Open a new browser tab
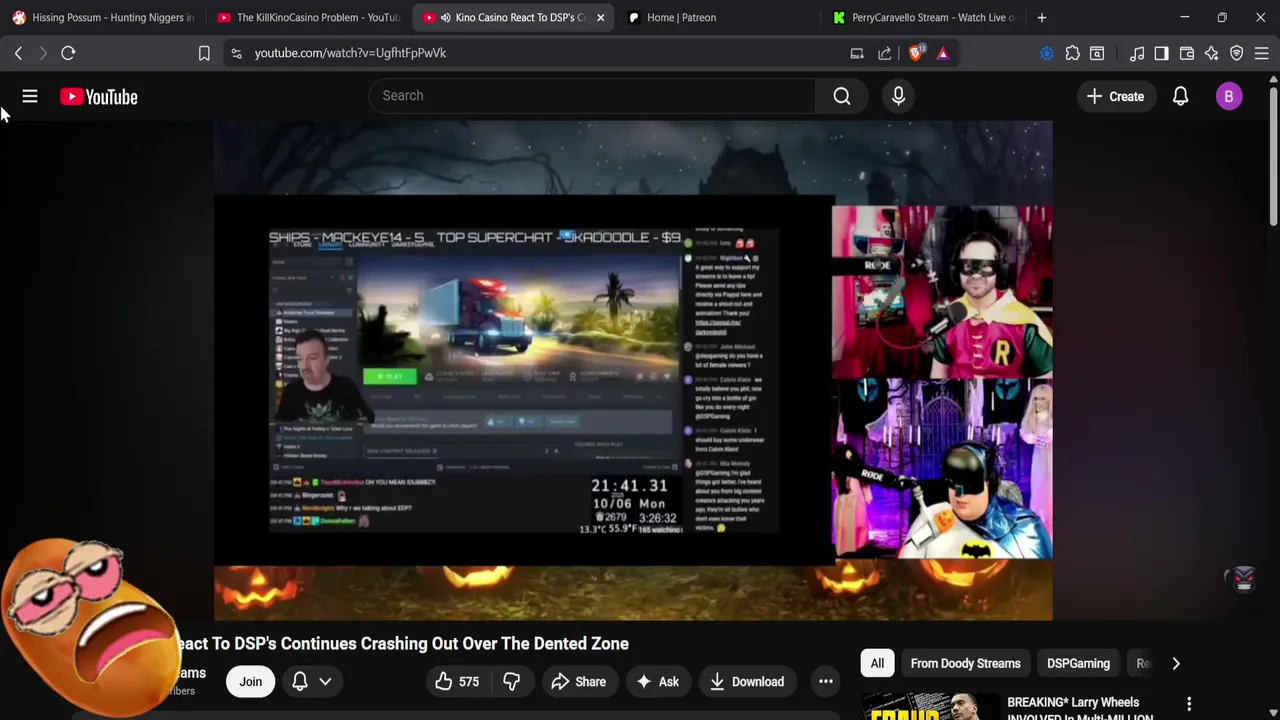Screen dimensions: 1280x720 (x=1042, y=17)
